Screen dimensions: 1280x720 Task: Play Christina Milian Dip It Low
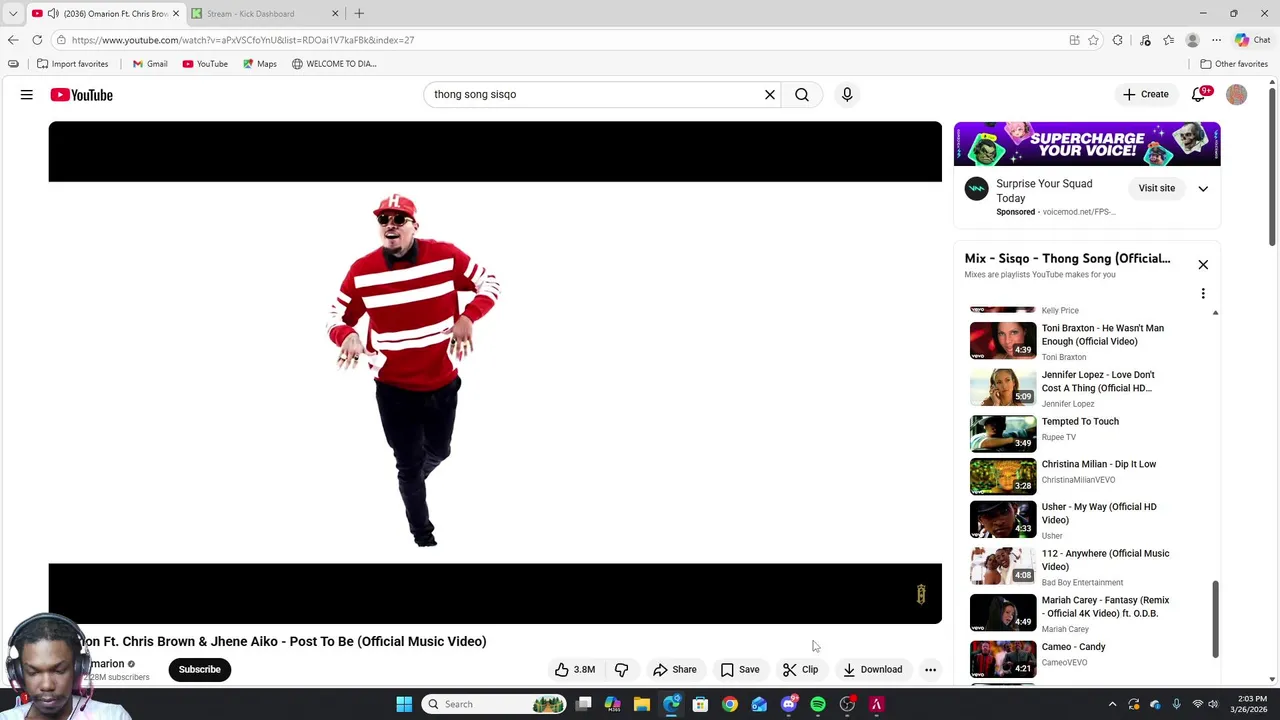click(1087, 476)
